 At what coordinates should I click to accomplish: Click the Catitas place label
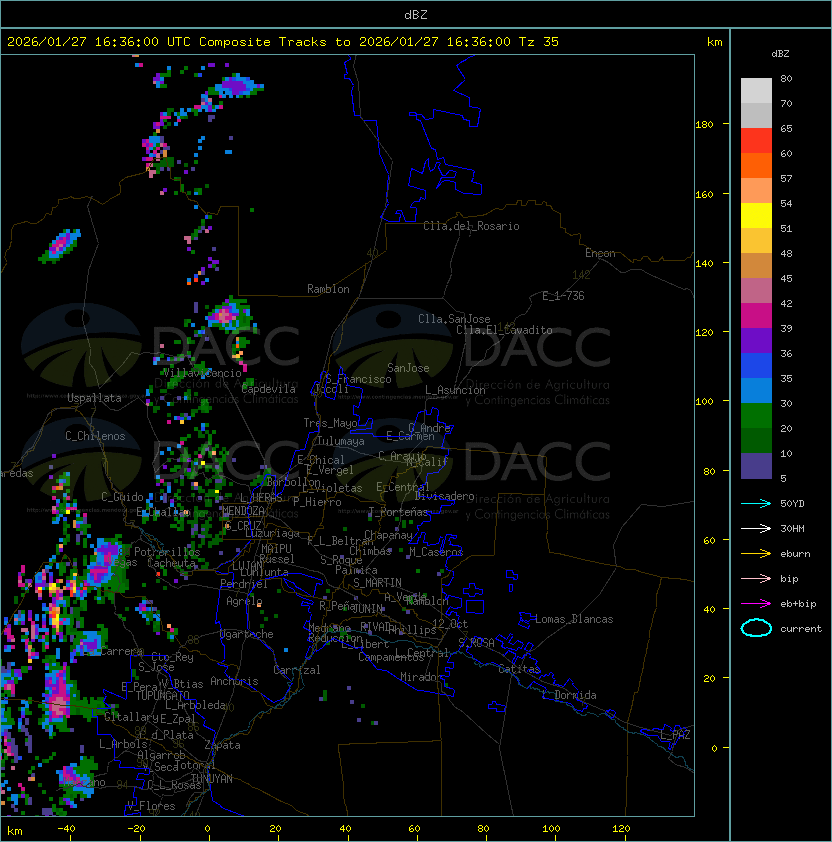click(x=519, y=669)
